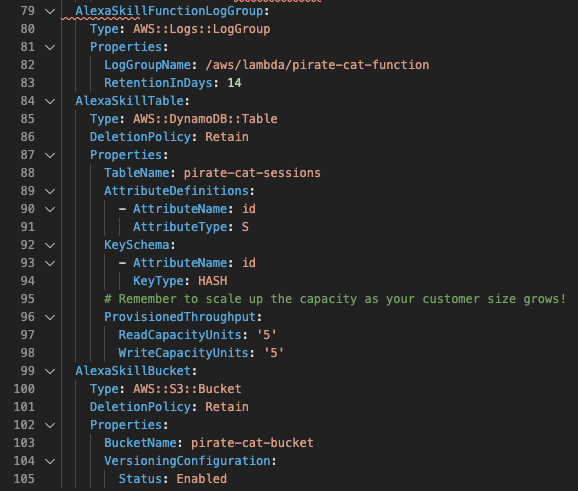Screen dimensions: 578x491
Task: Click ReadCapacityUnits key
Action: (x=180, y=335)
